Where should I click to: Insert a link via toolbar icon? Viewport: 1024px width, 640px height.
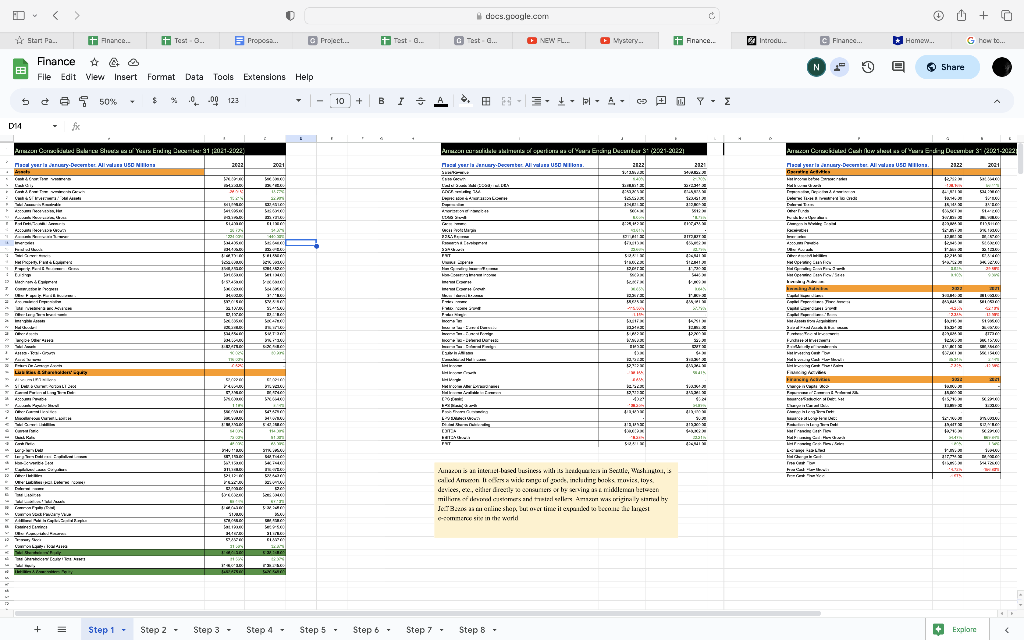pos(642,100)
